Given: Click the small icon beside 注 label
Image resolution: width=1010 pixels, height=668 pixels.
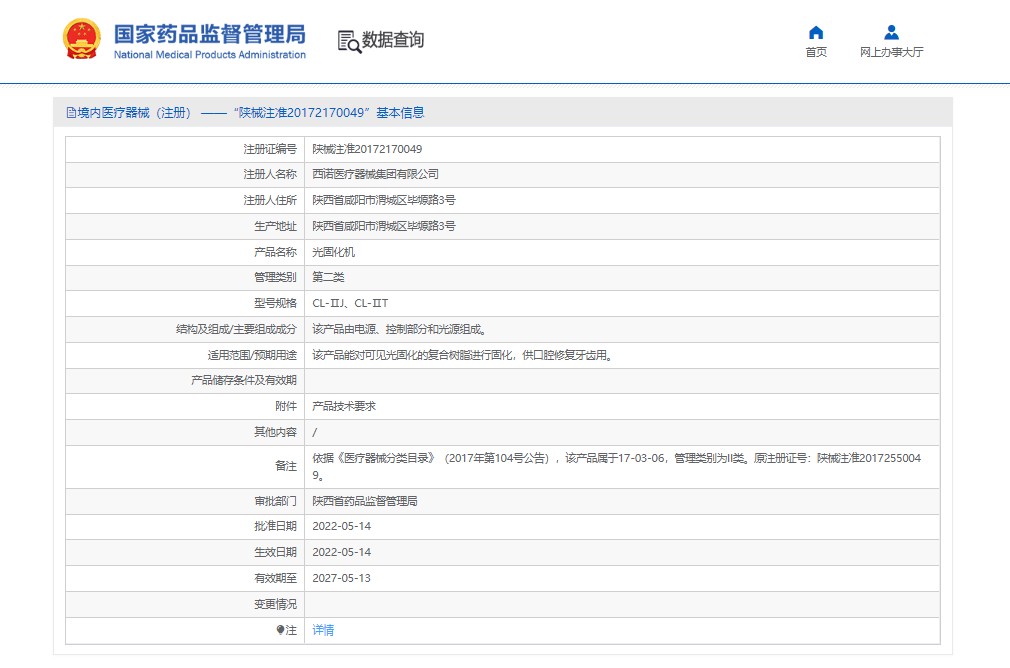Looking at the screenshot, I should pyautogui.click(x=280, y=630).
